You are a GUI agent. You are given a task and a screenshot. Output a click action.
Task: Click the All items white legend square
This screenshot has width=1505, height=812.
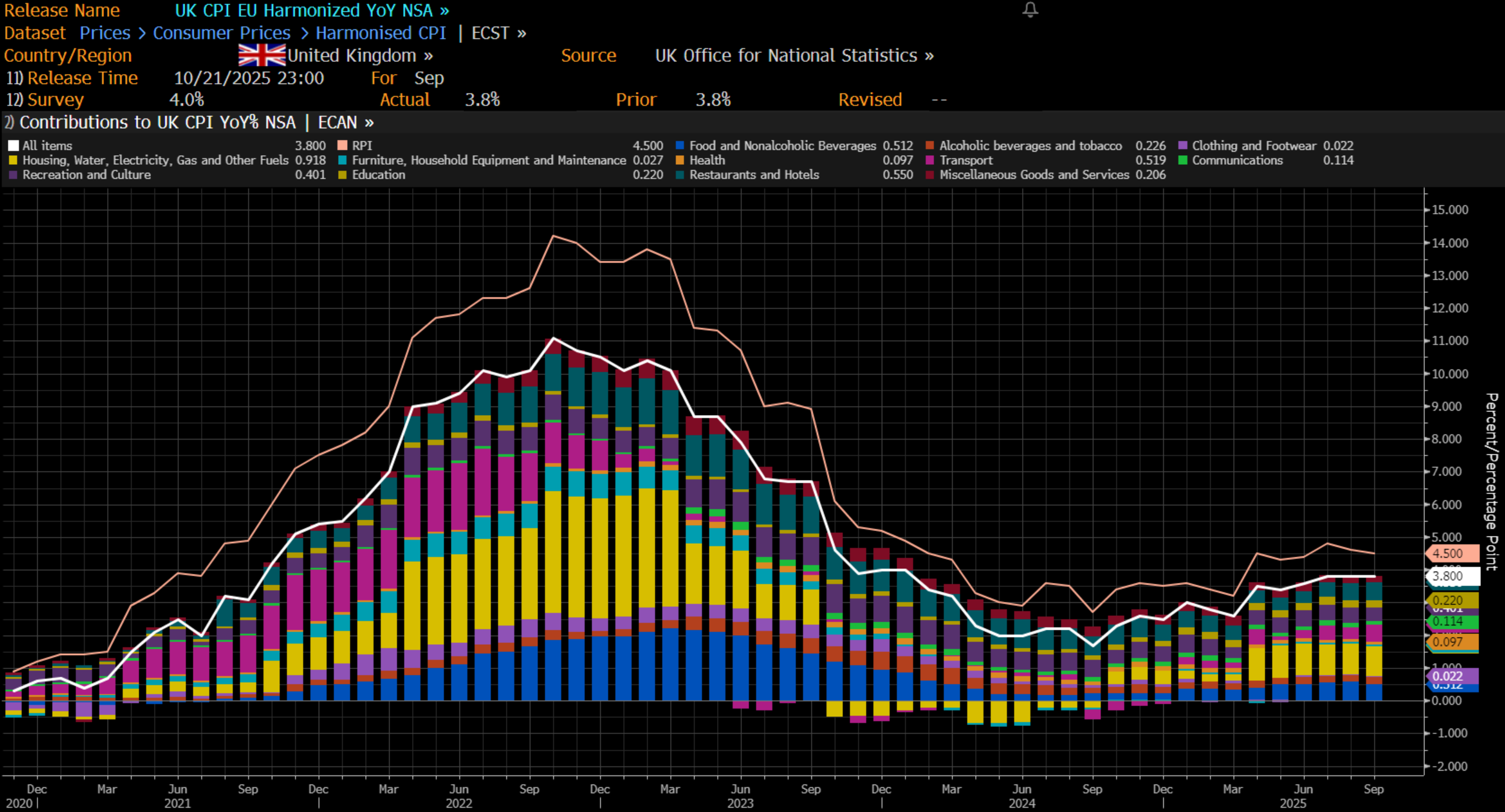[x=13, y=146]
